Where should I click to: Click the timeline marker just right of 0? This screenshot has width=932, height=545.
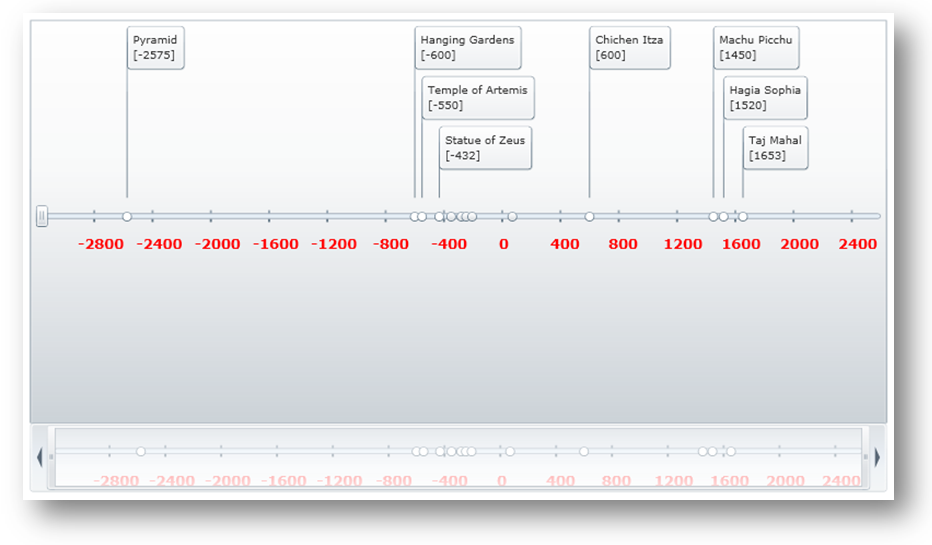tap(512, 217)
